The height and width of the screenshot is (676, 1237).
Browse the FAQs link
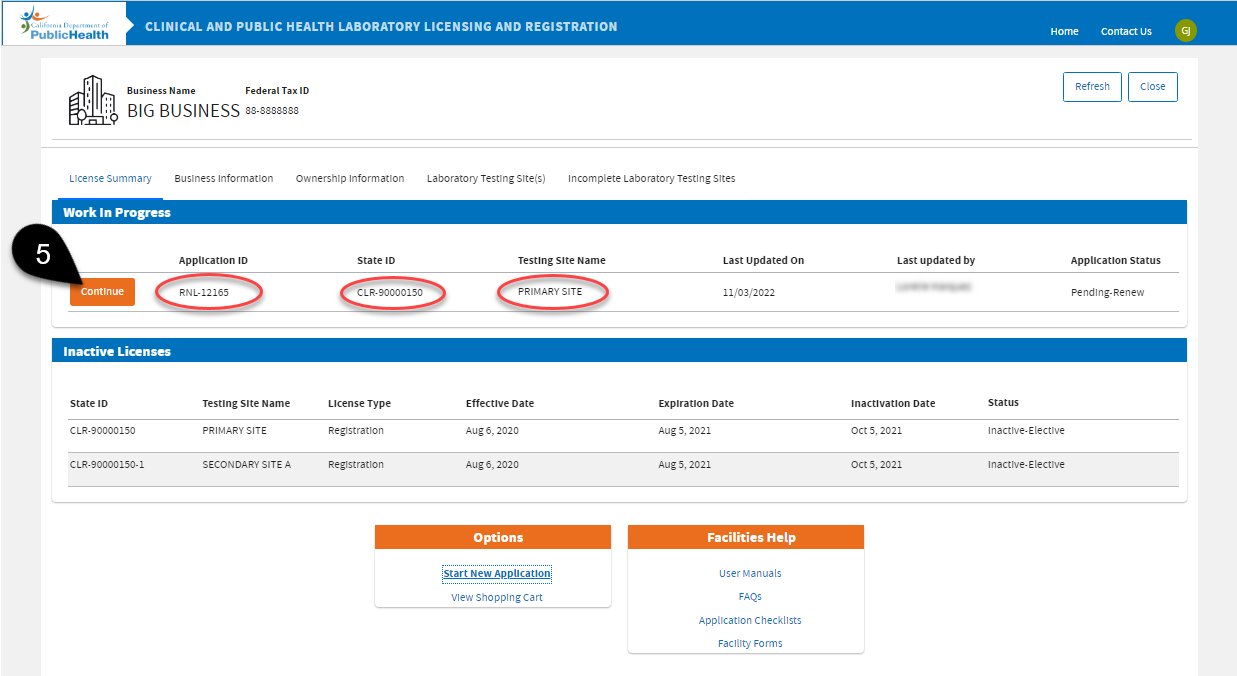click(x=749, y=596)
